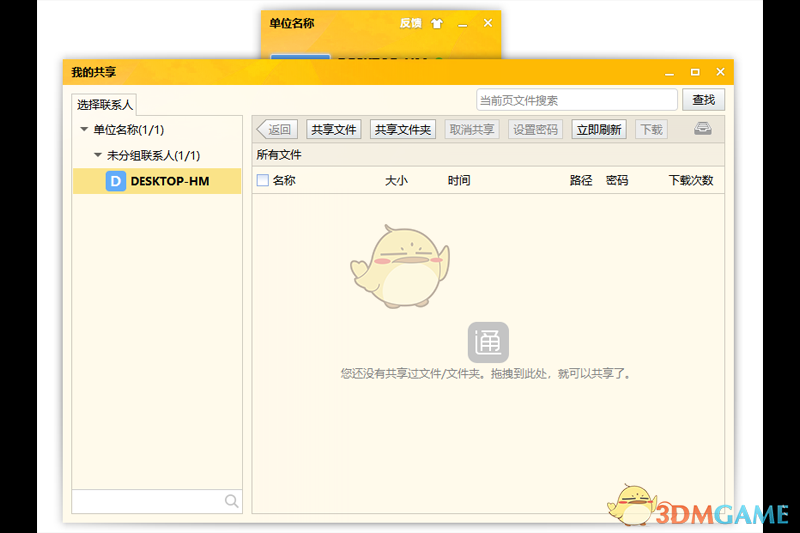Image resolution: width=800 pixels, height=533 pixels.
Task: Click the contact search magnifier icon
Action: (x=232, y=501)
